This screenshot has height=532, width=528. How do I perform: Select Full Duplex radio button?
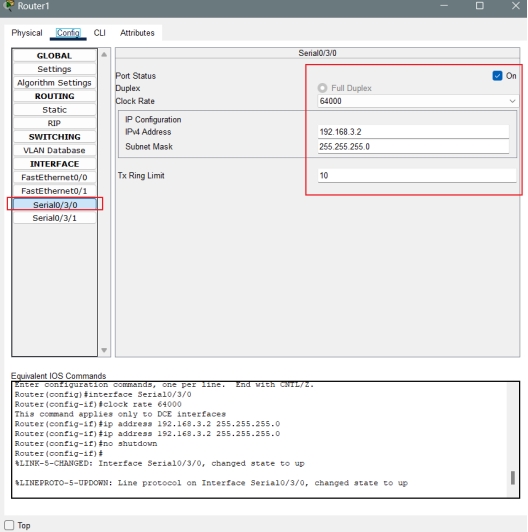[322, 88]
